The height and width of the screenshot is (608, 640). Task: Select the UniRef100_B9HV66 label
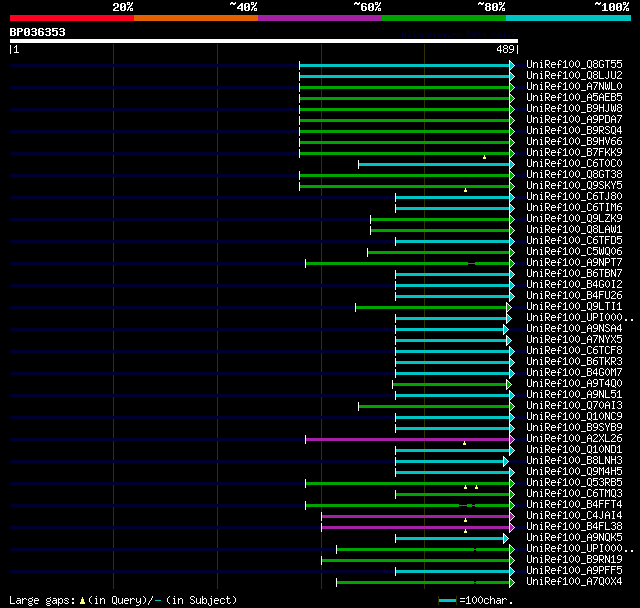(574, 142)
